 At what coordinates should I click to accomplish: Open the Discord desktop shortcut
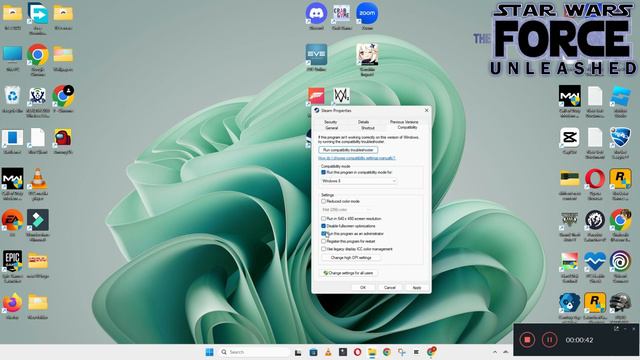tap(316, 13)
